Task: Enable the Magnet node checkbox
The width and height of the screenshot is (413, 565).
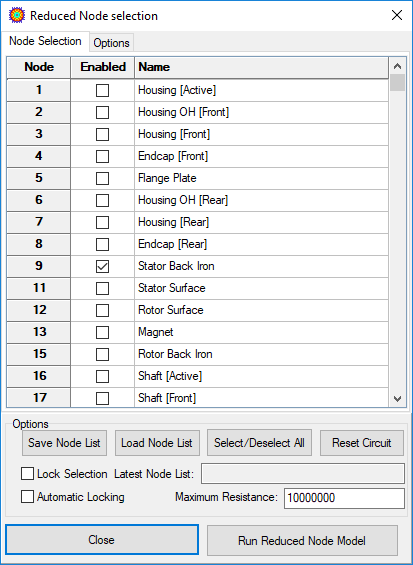Action: (x=102, y=333)
